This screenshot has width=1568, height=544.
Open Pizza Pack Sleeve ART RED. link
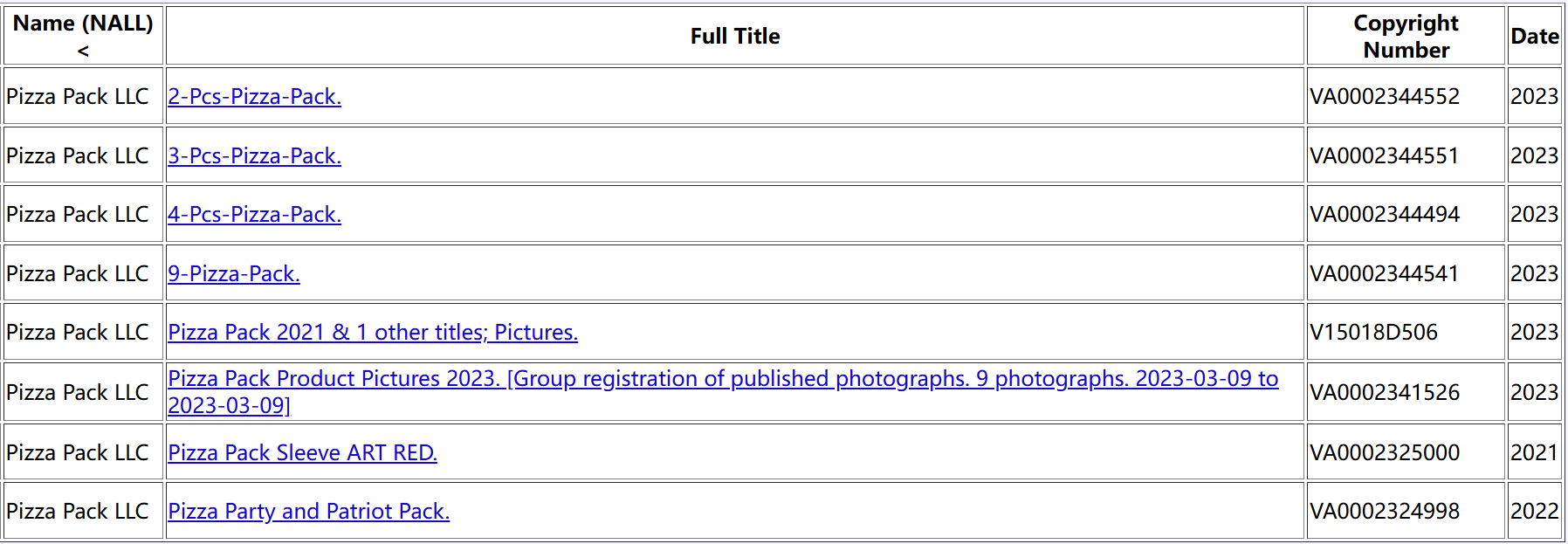click(302, 452)
